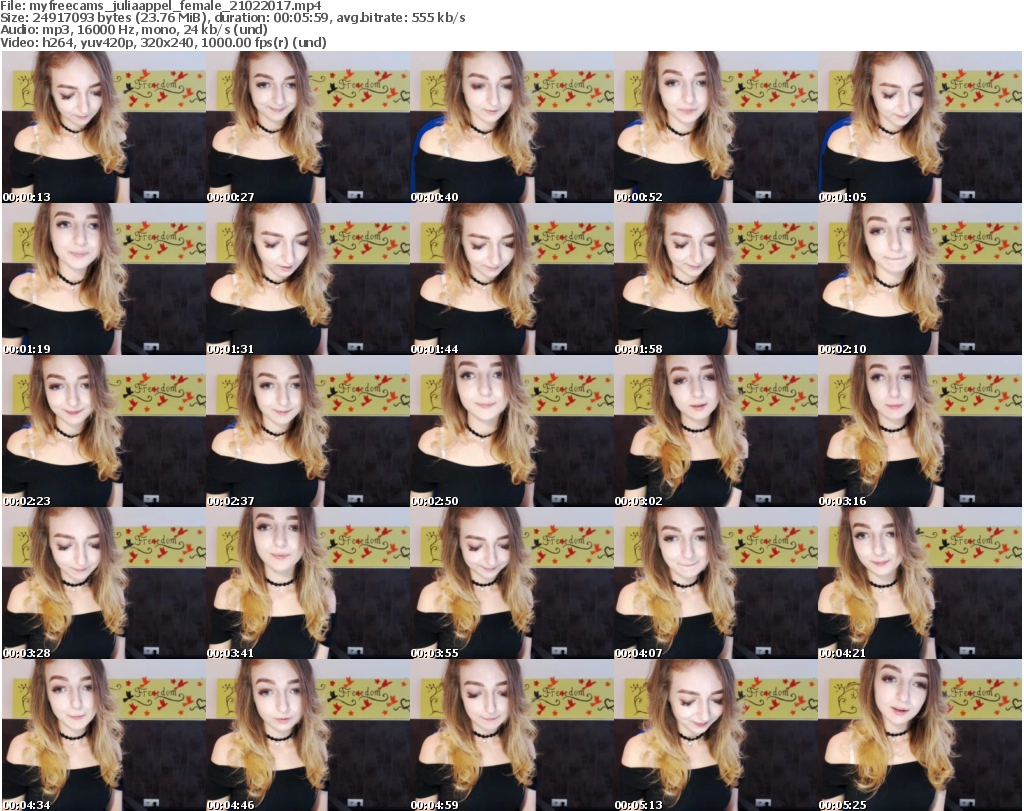Open the frame stamped 00:01:19

(x=104, y=279)
